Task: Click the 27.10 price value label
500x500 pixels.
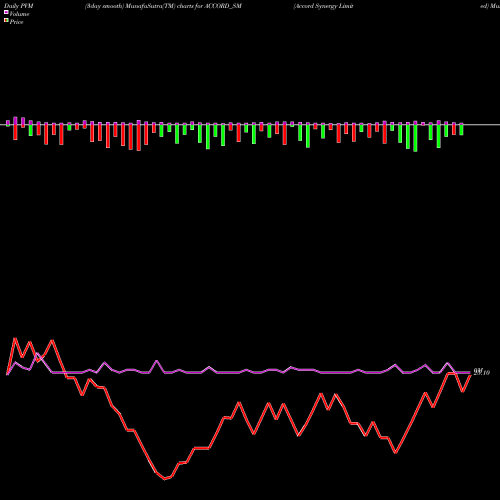Action: click(x=482, y=372)
